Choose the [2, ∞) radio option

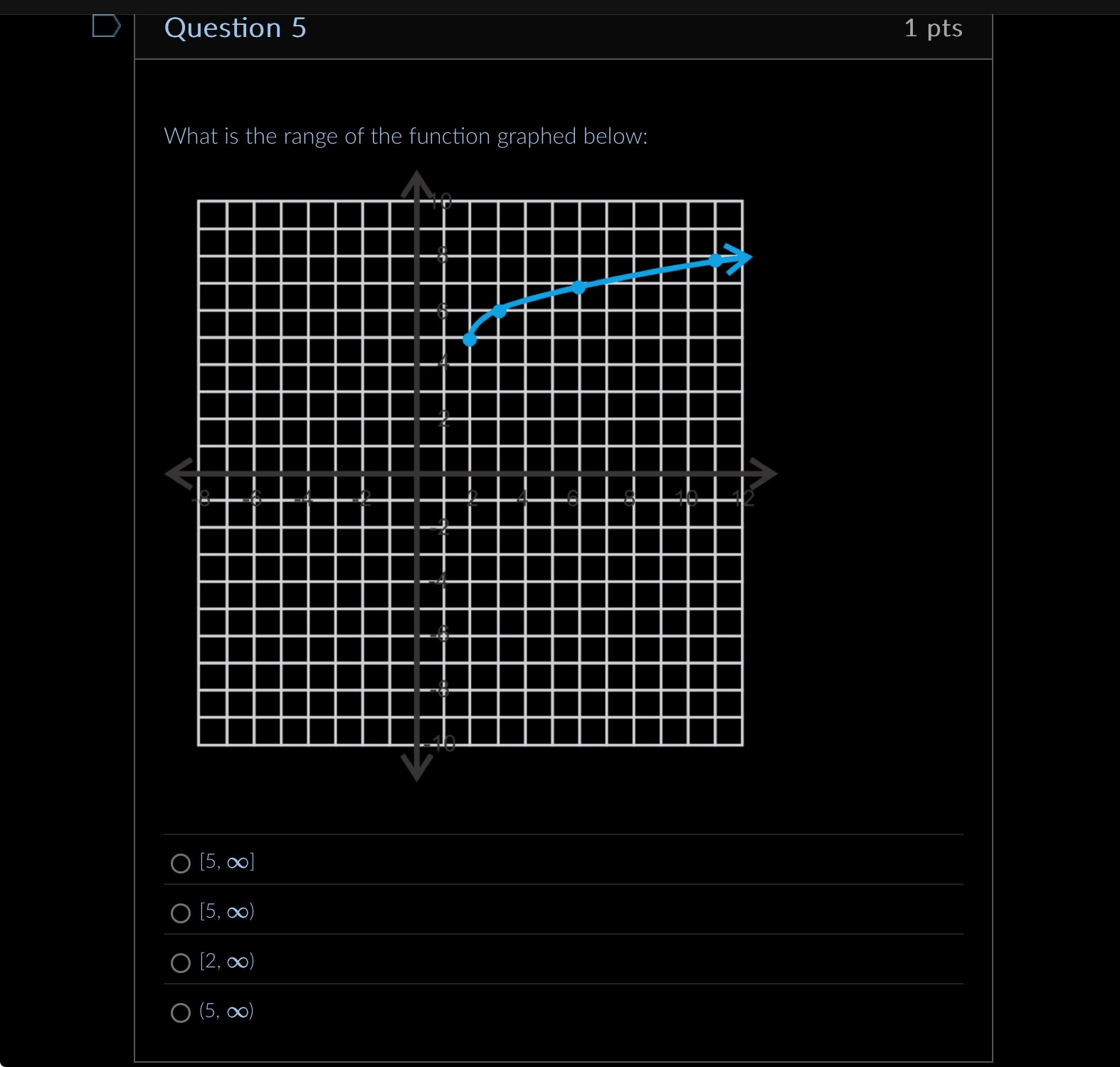(181, 962)
